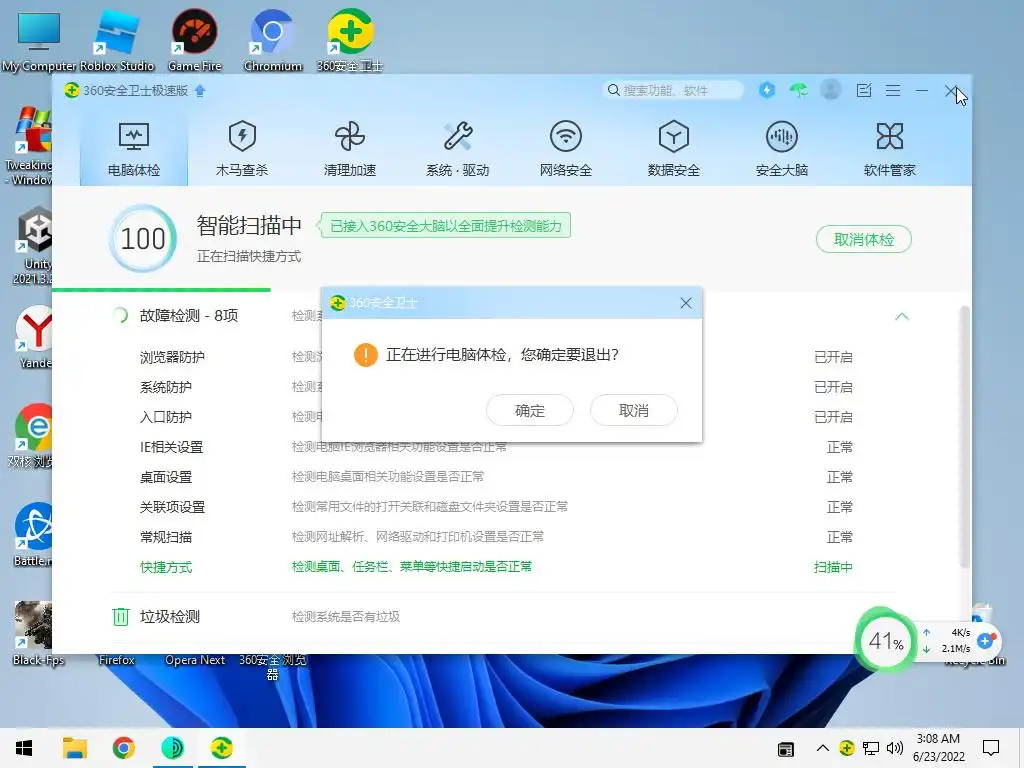
Task: Click the list vertical scrollbar
Action: [x=965, y=438]
